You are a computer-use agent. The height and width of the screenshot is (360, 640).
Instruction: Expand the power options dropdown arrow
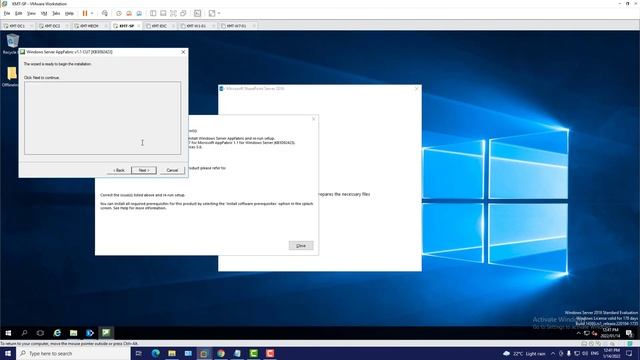click(92, 13)
